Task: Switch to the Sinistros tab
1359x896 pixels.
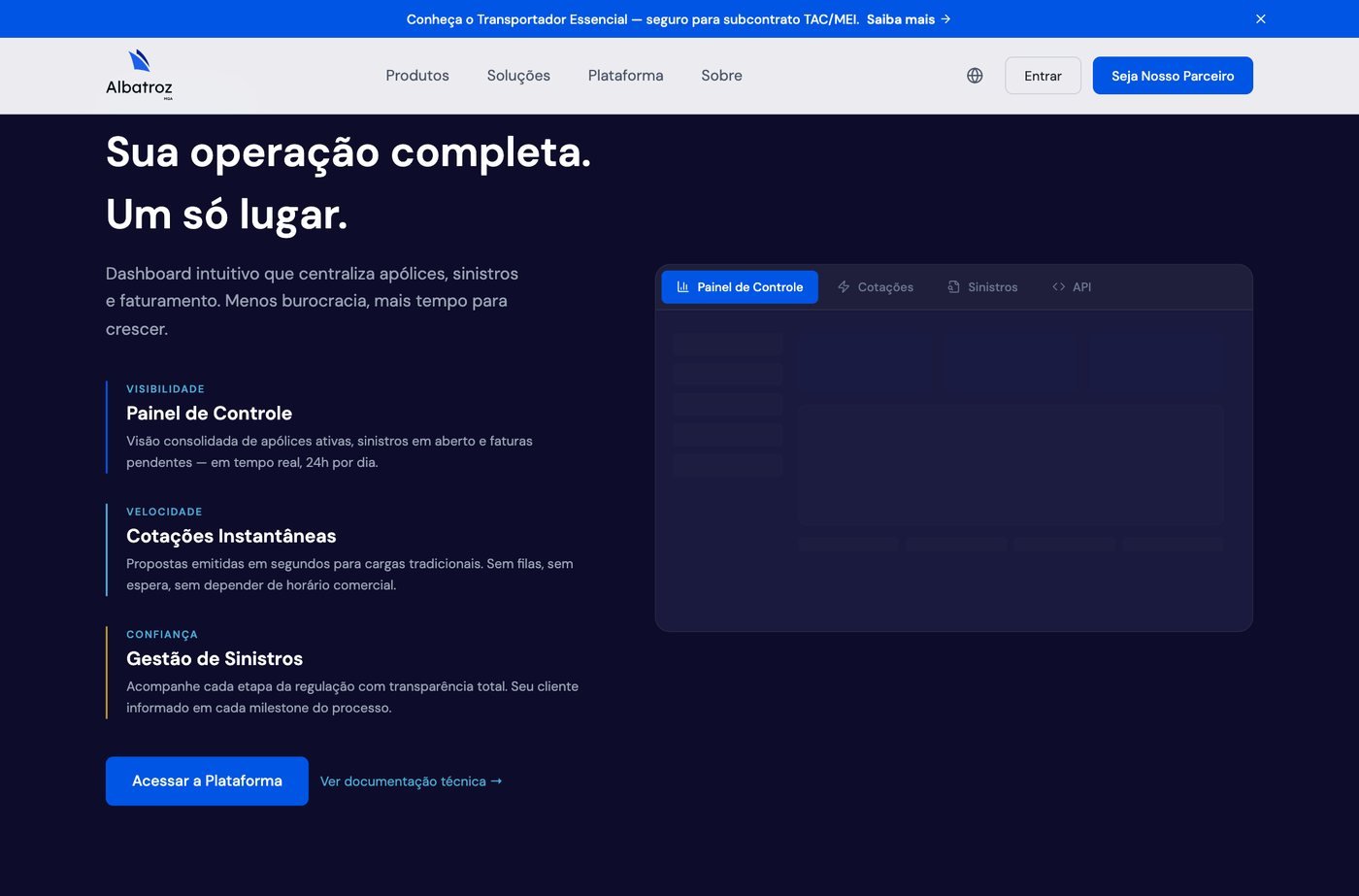Action: (x=982, y=287)
